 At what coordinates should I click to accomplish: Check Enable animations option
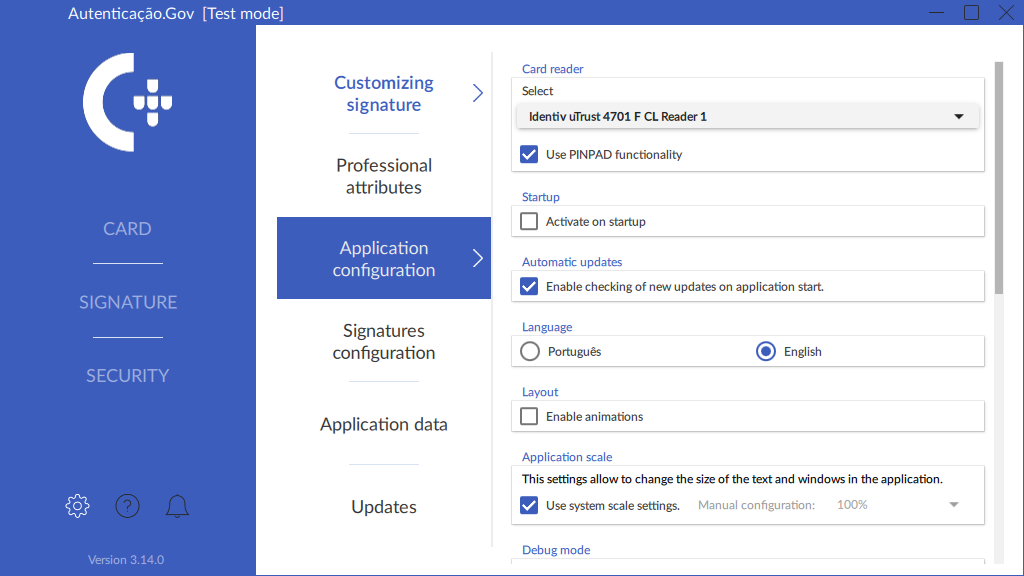[530, 417]
